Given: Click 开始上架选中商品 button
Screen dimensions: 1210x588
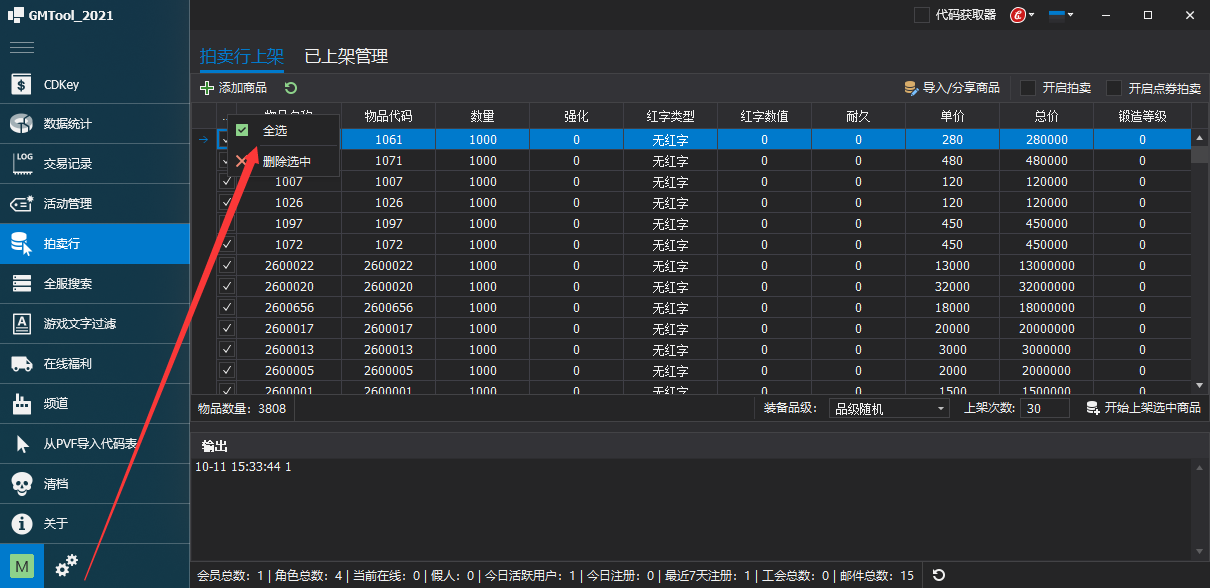Looking at the screenshot, I should point(1143,408).
